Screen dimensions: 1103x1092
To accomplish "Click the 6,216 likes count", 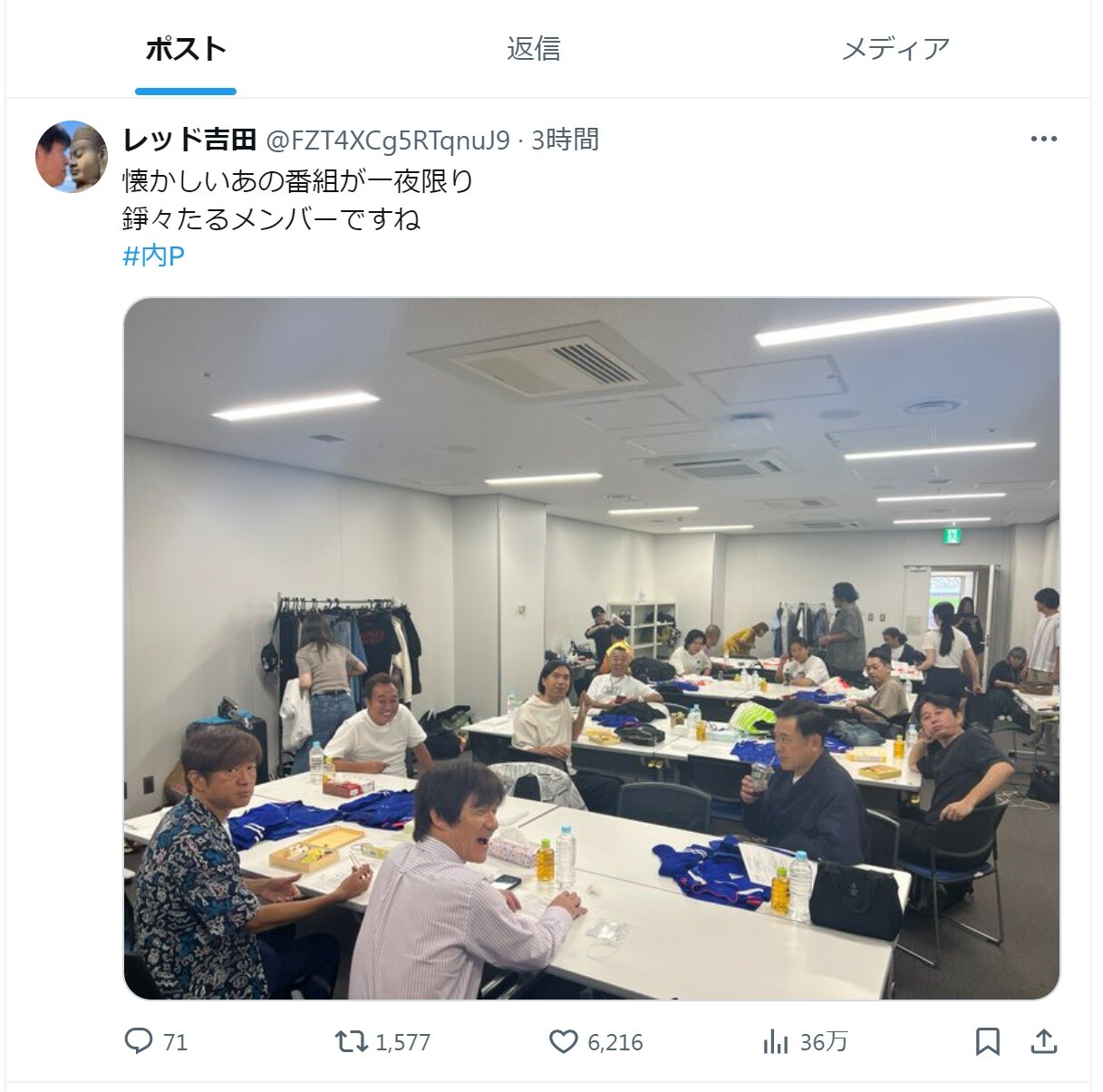I will click(615, 1042).
